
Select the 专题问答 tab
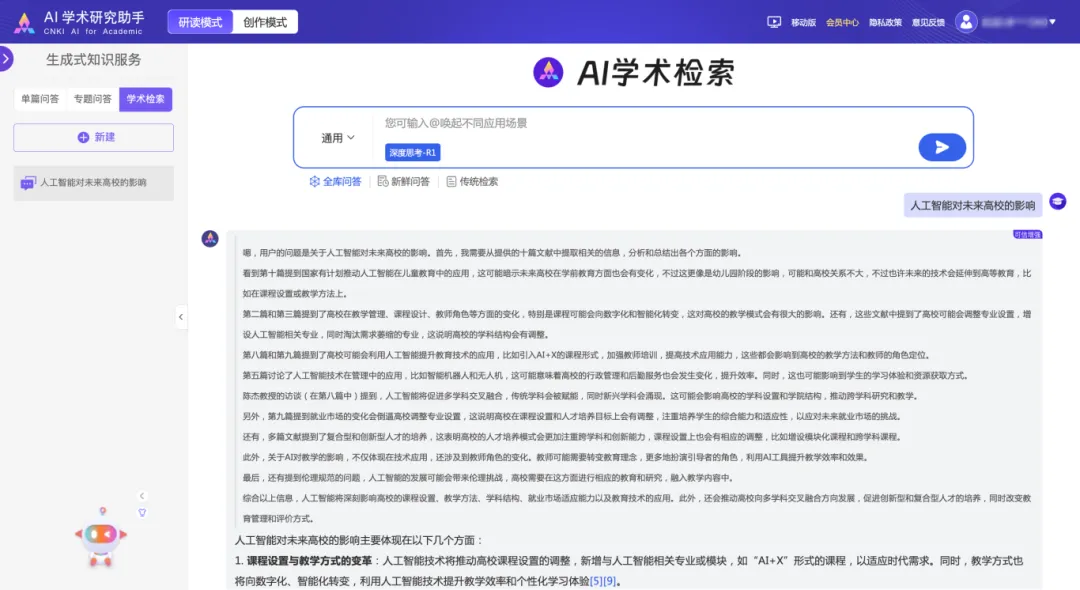click(x=92, y=99)
